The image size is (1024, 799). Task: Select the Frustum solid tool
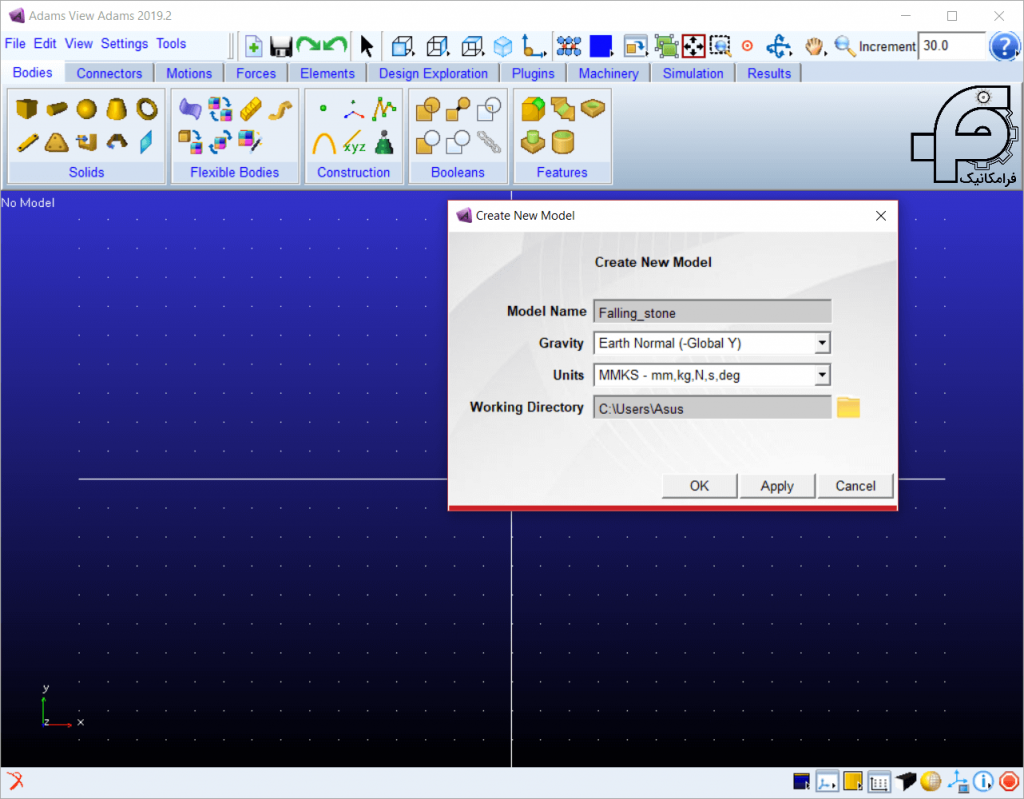[x=116, y=108]
